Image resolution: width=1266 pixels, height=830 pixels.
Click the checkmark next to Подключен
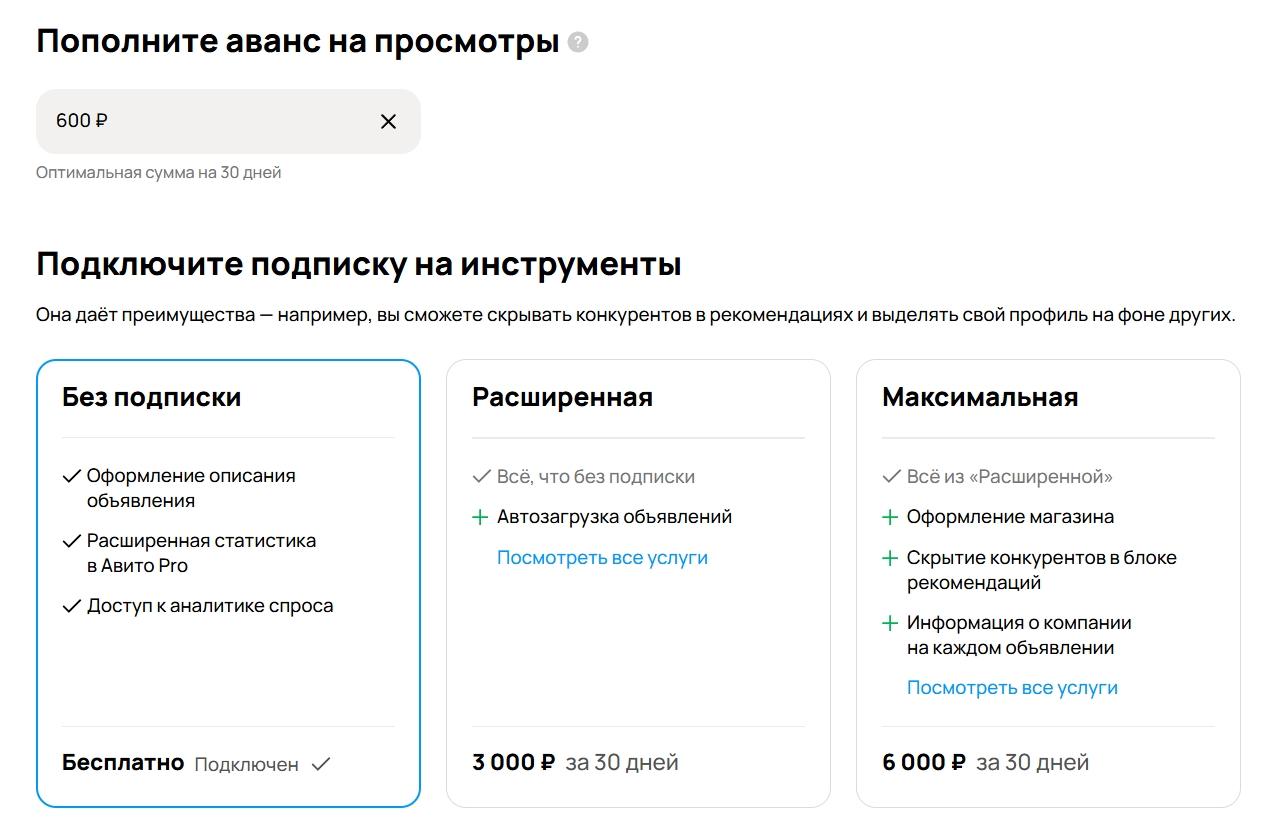tap(321, 764)
